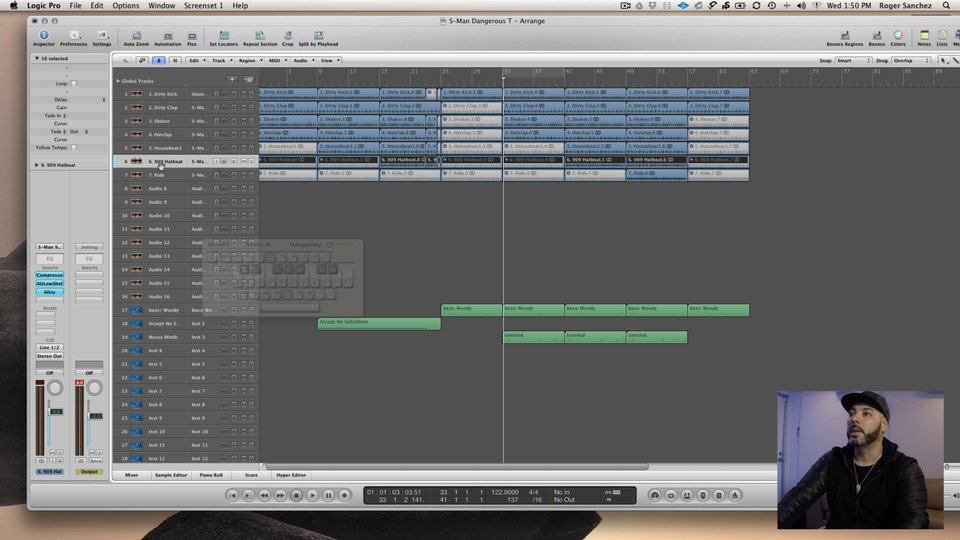Toggle the Hide view (H) button
The image size is (960, 540).
coord(175,61)
